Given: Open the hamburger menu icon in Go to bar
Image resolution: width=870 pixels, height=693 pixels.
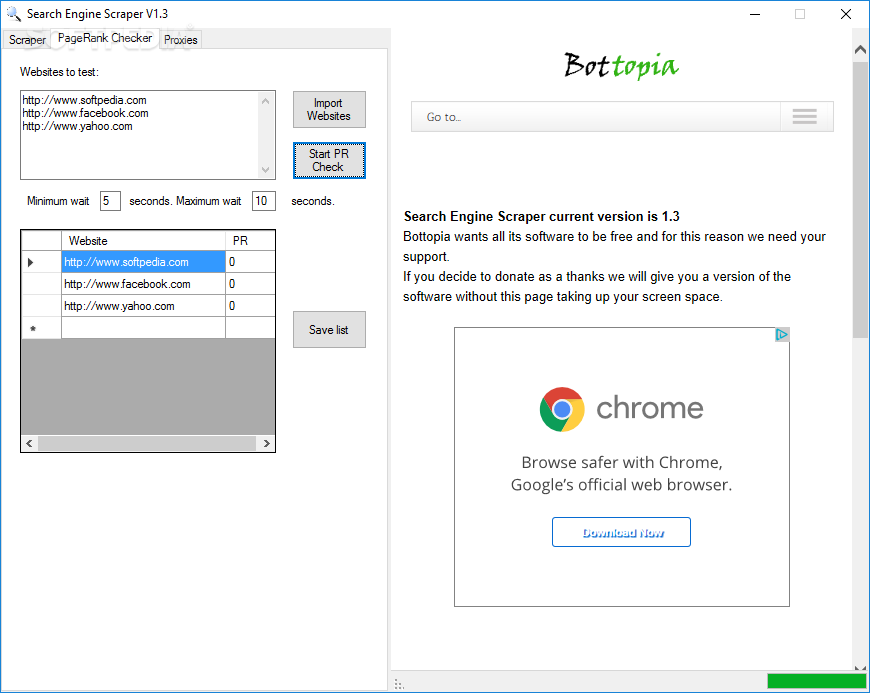Looking at the screenshot, I should (x=804, y=117).
